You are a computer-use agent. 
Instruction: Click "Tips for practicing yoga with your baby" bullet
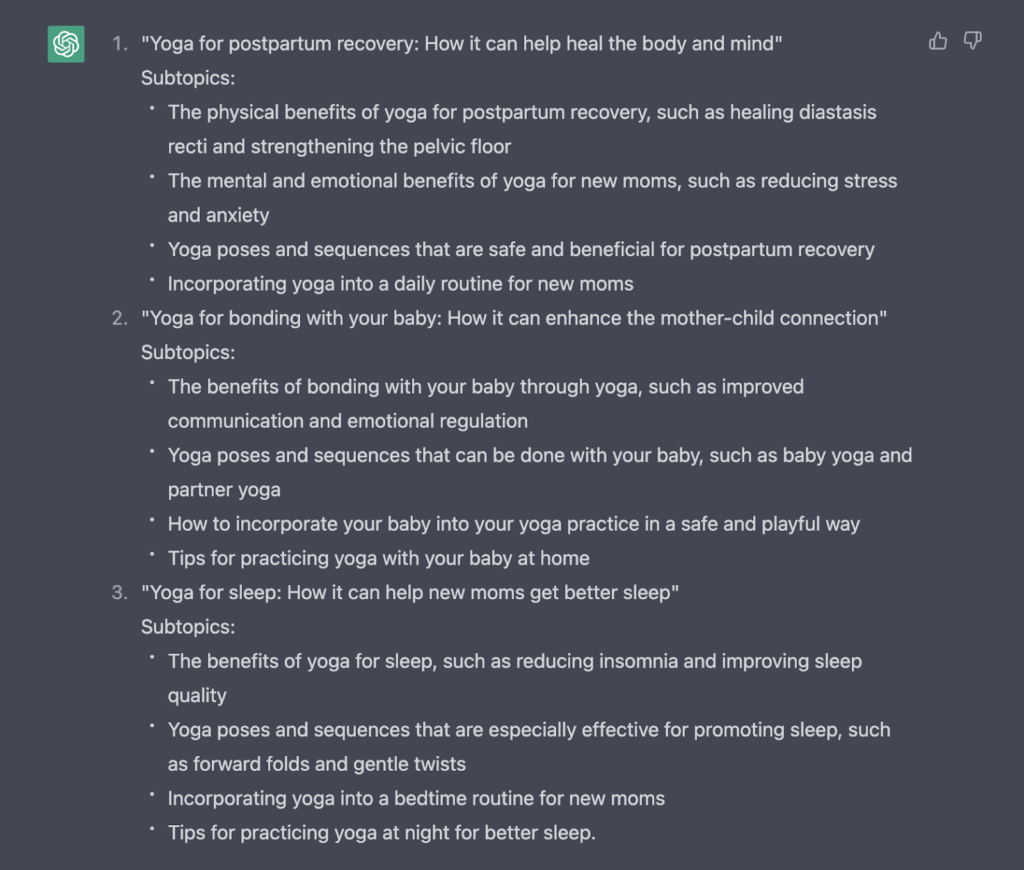[378, 558]
